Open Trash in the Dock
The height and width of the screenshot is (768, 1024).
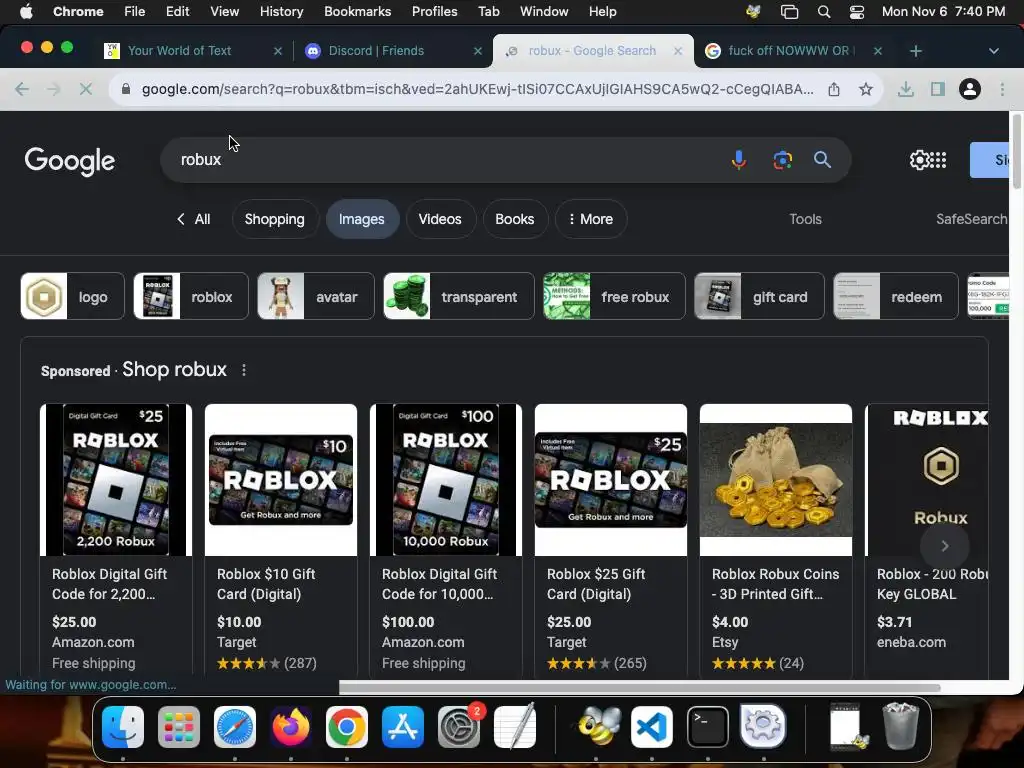click(x=901, y=726)
